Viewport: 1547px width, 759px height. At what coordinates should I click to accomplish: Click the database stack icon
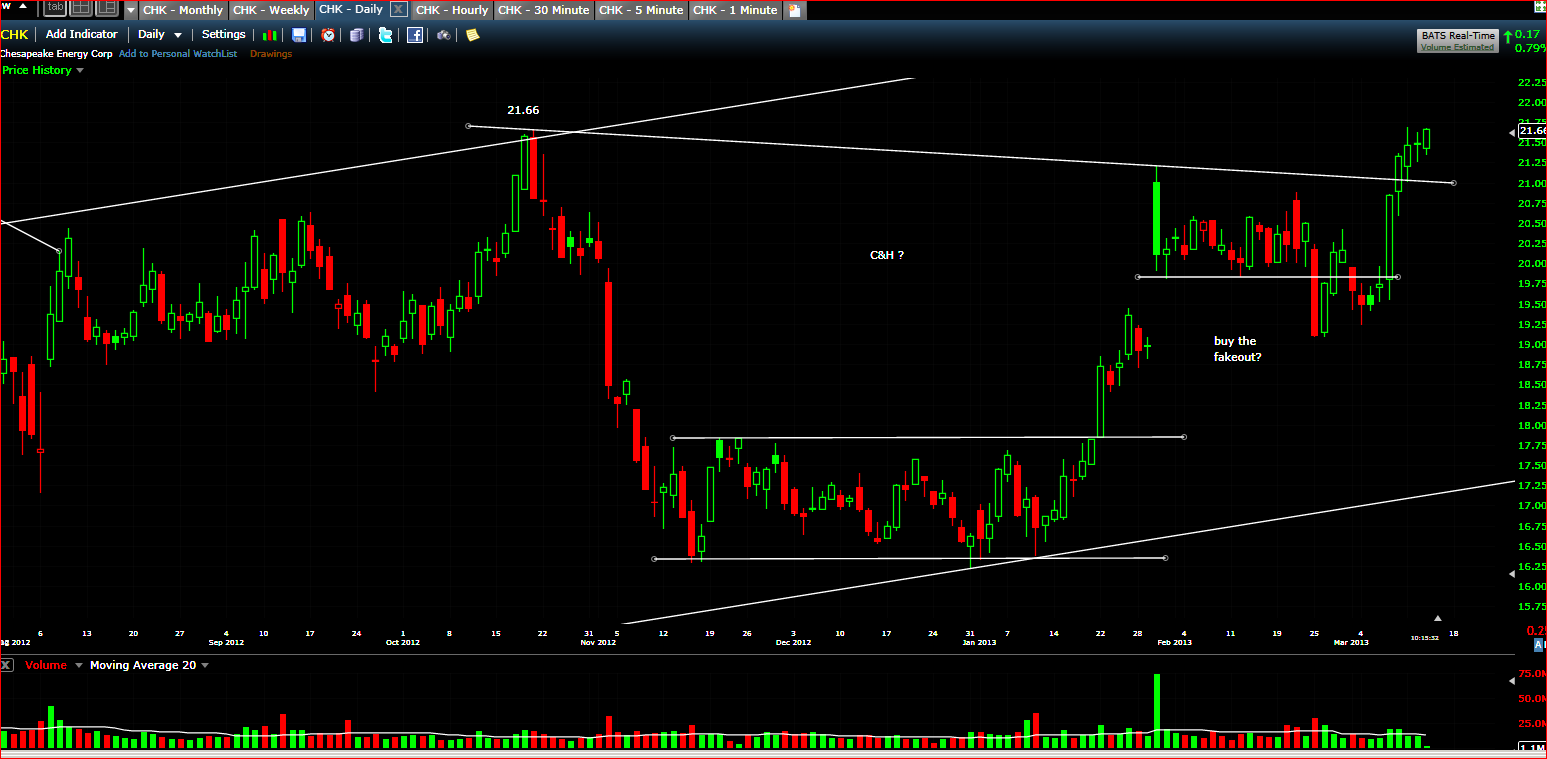click(357, 35)
